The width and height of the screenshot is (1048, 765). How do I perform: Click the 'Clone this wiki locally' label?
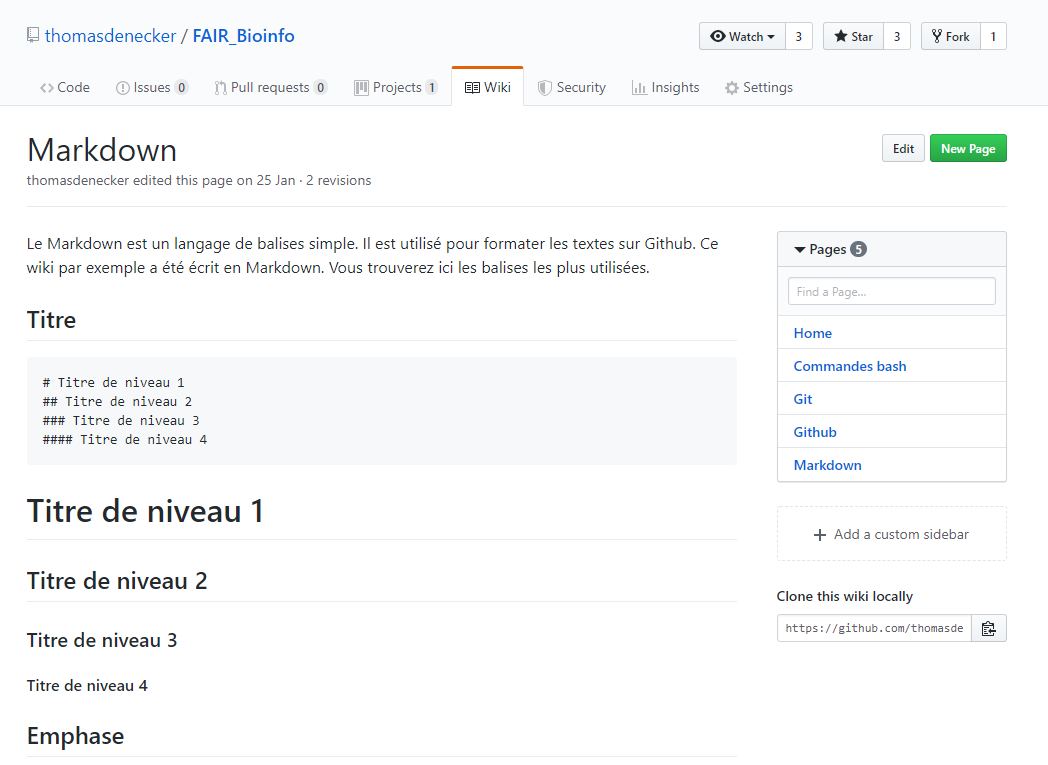845,597
